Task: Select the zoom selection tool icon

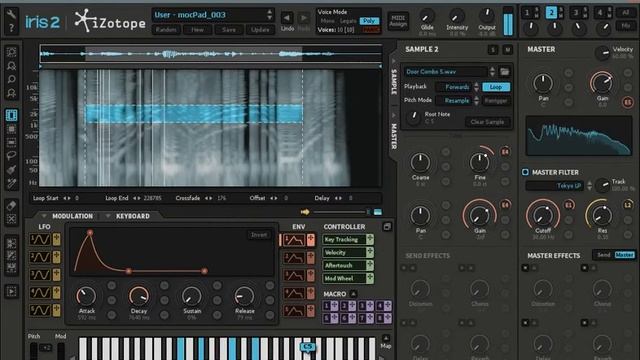Action: pos(11,52)
